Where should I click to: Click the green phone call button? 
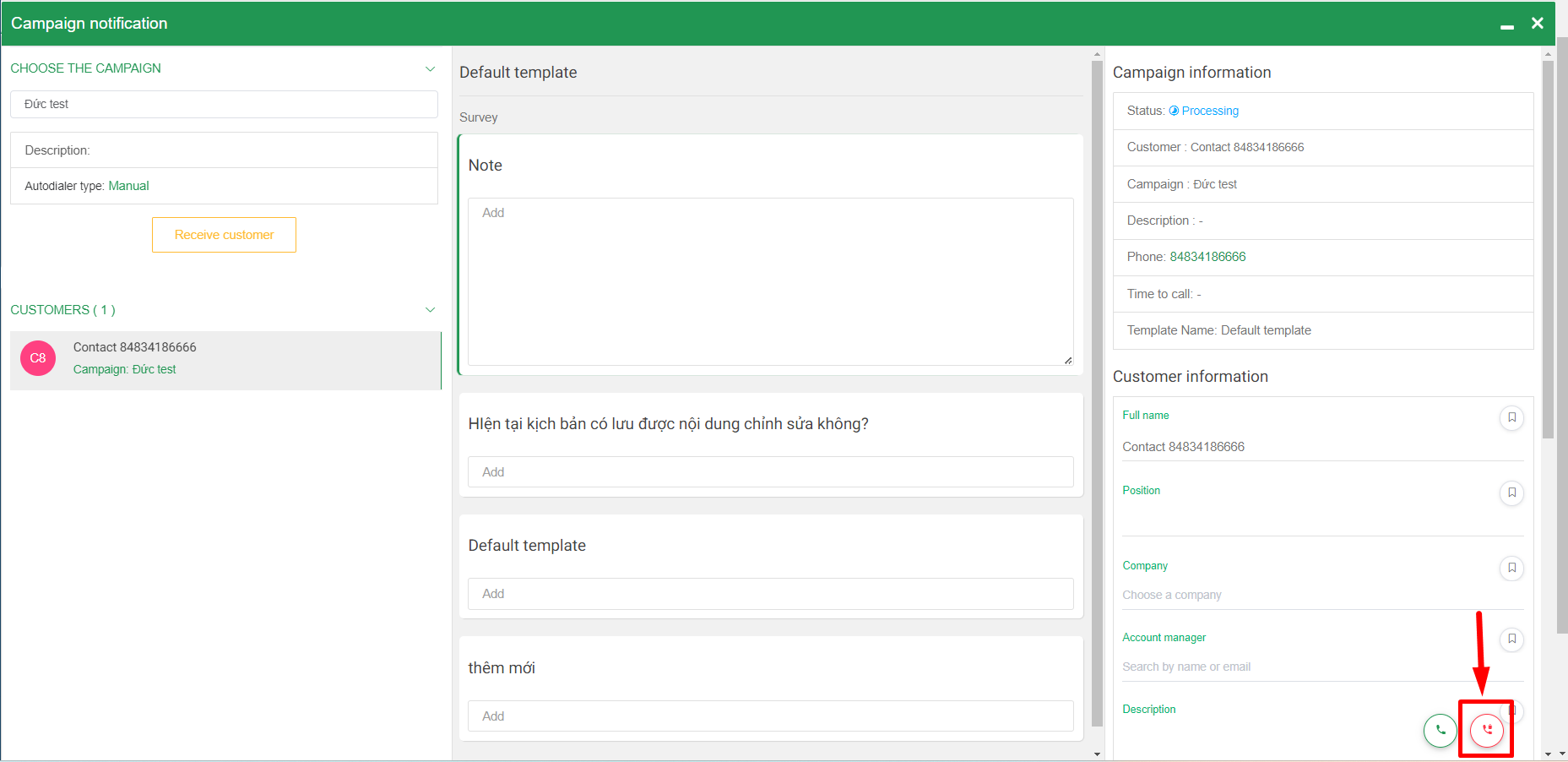pyautogui.click(x=1440, y=730)
